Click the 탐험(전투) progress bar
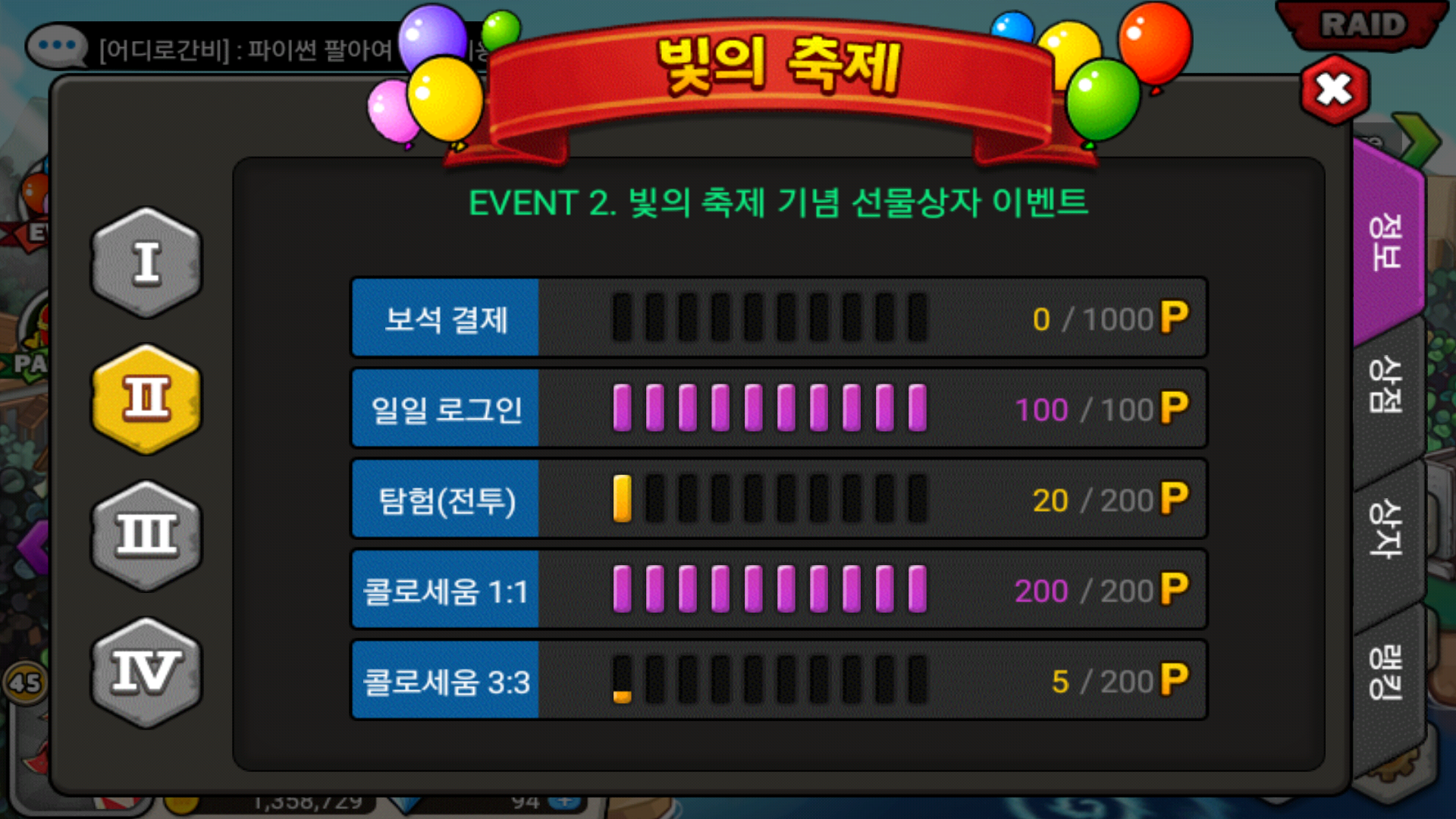 [x=770, y=499]
